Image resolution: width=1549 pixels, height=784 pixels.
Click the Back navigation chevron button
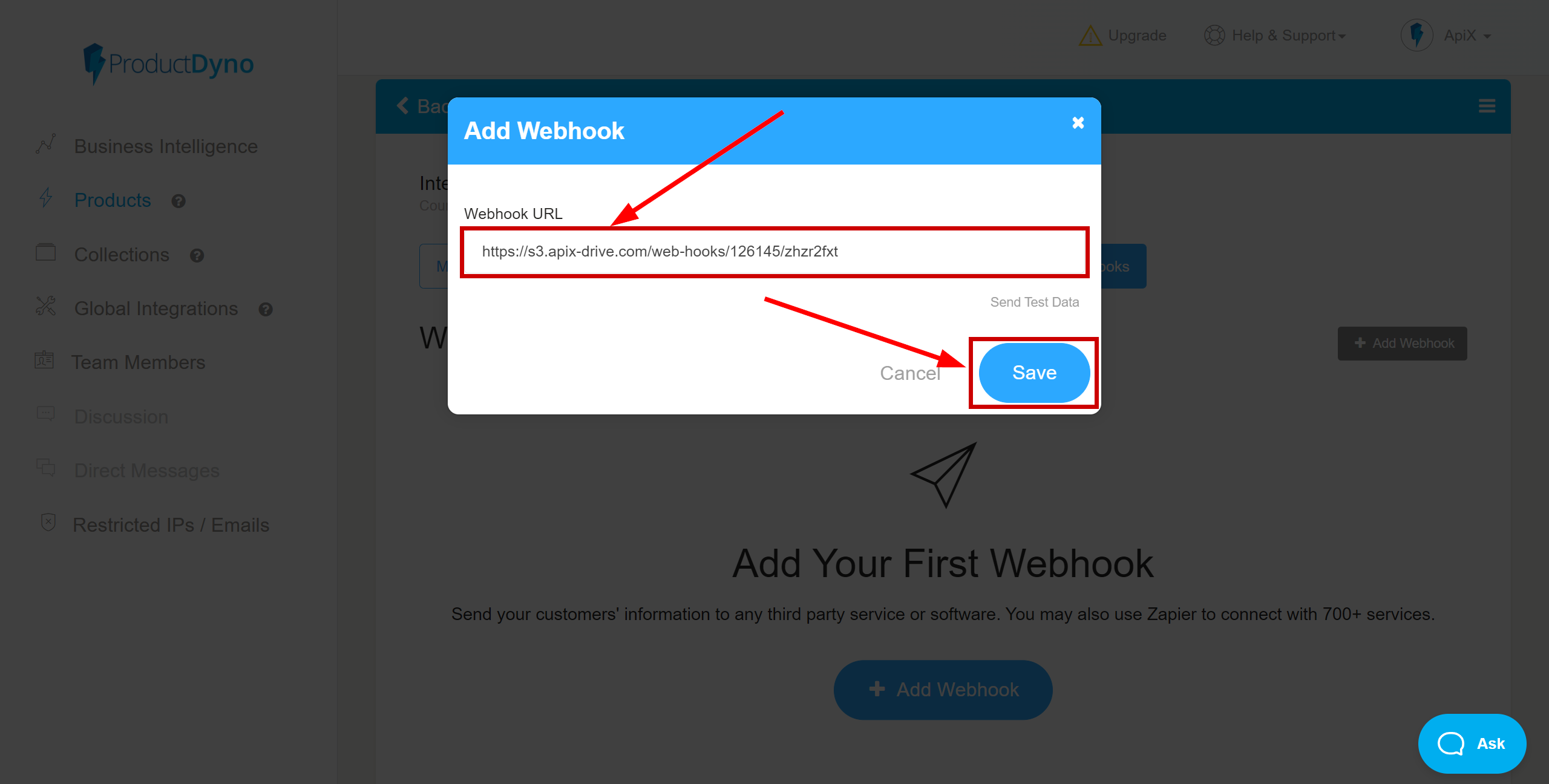point(402,106)
